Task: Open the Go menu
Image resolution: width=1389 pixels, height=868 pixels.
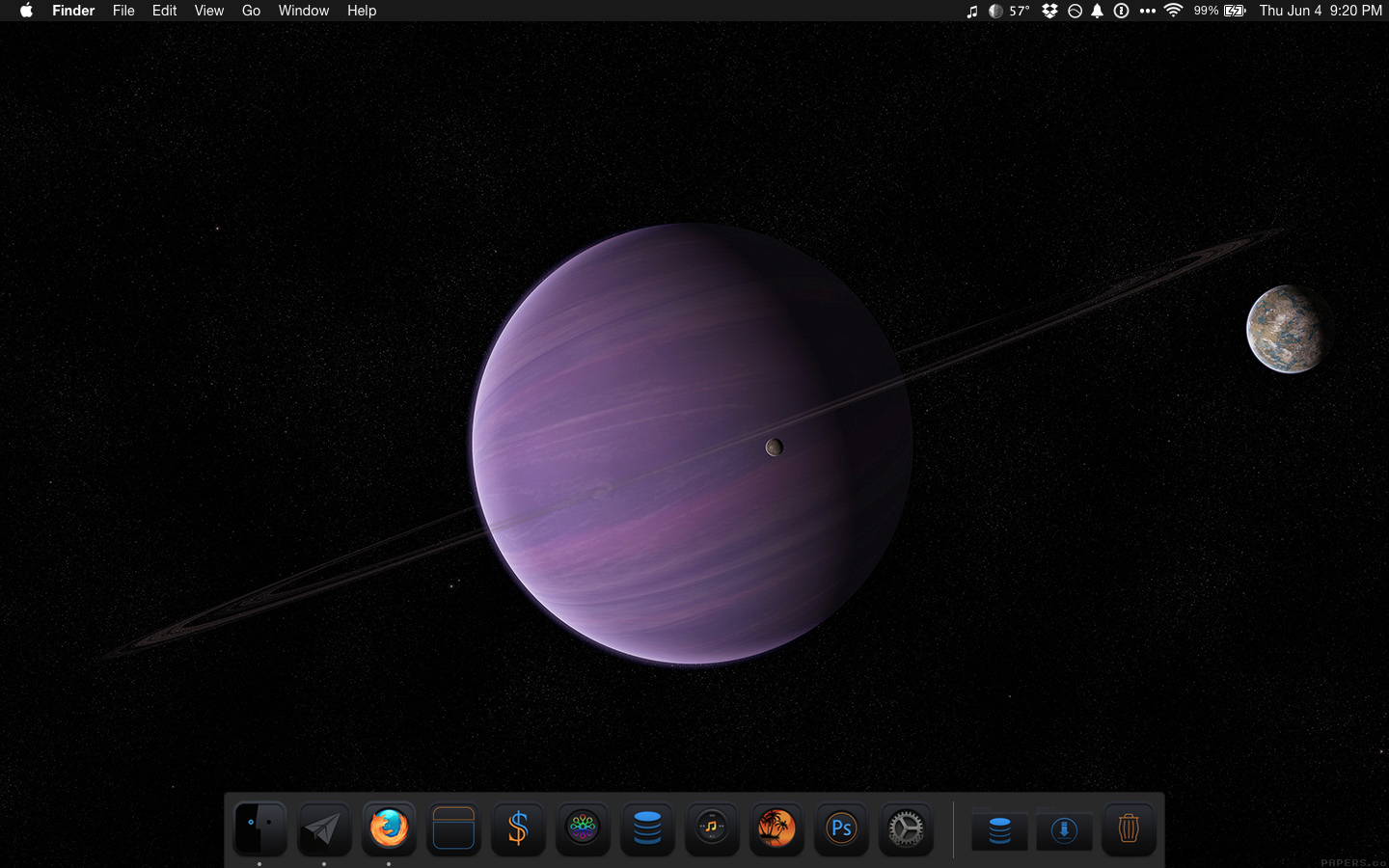Action: tap(251, 11)
